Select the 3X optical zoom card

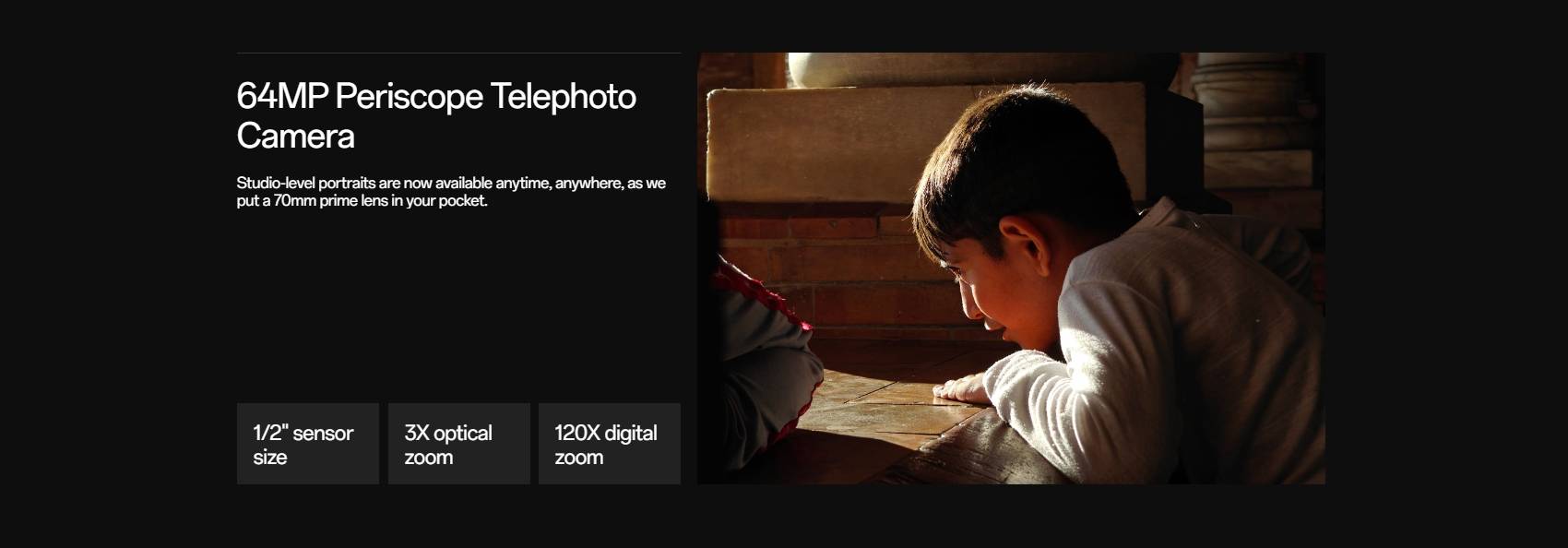pyautogui.click(x=458, y=444)
